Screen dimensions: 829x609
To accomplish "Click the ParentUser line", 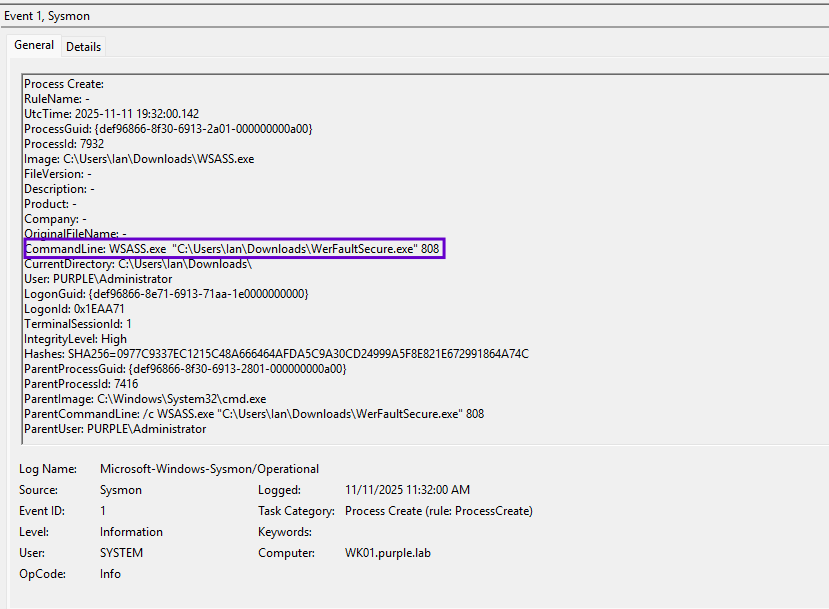I will [x=115, y=429].
